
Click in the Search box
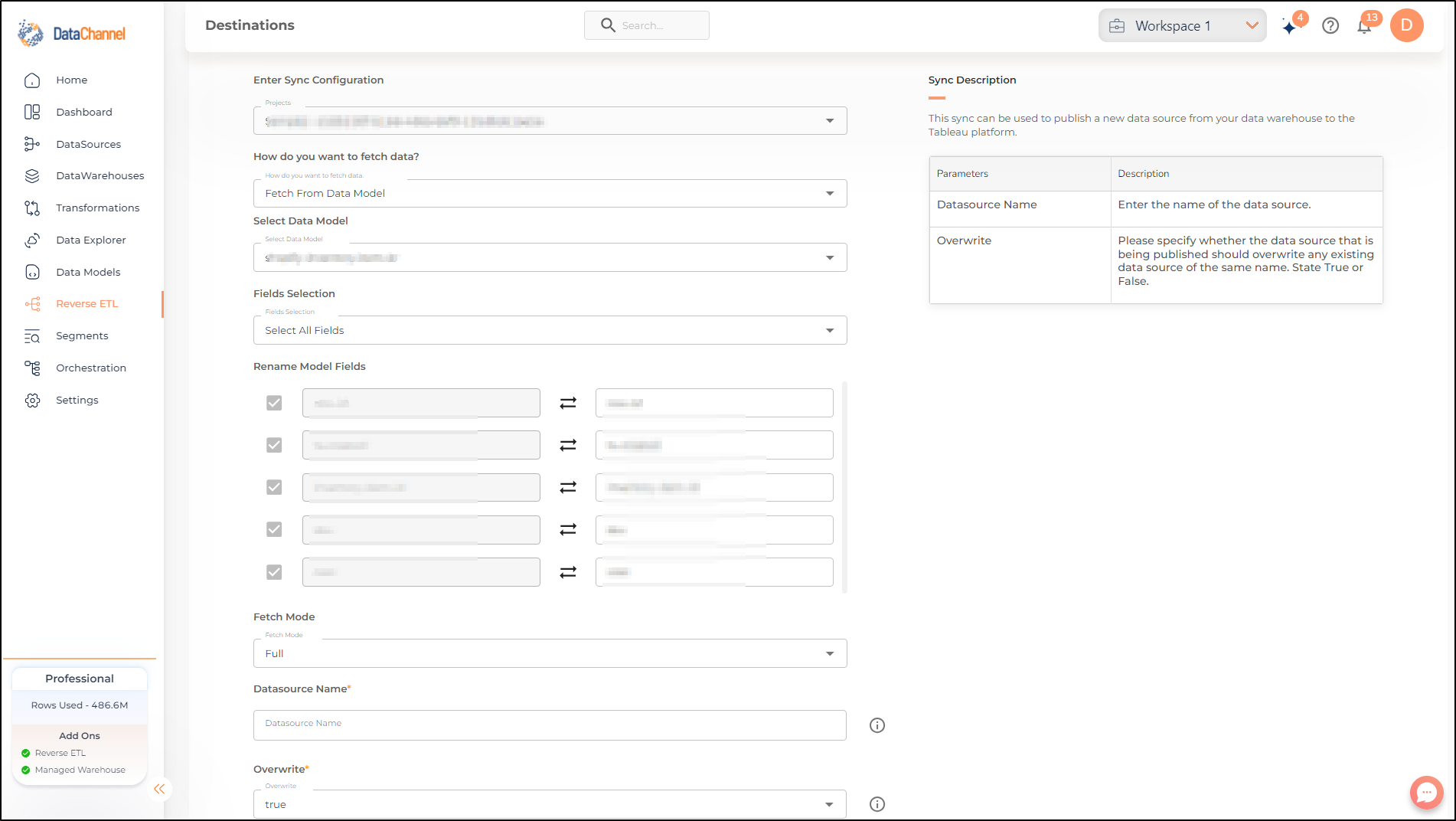tap(647, 25)
